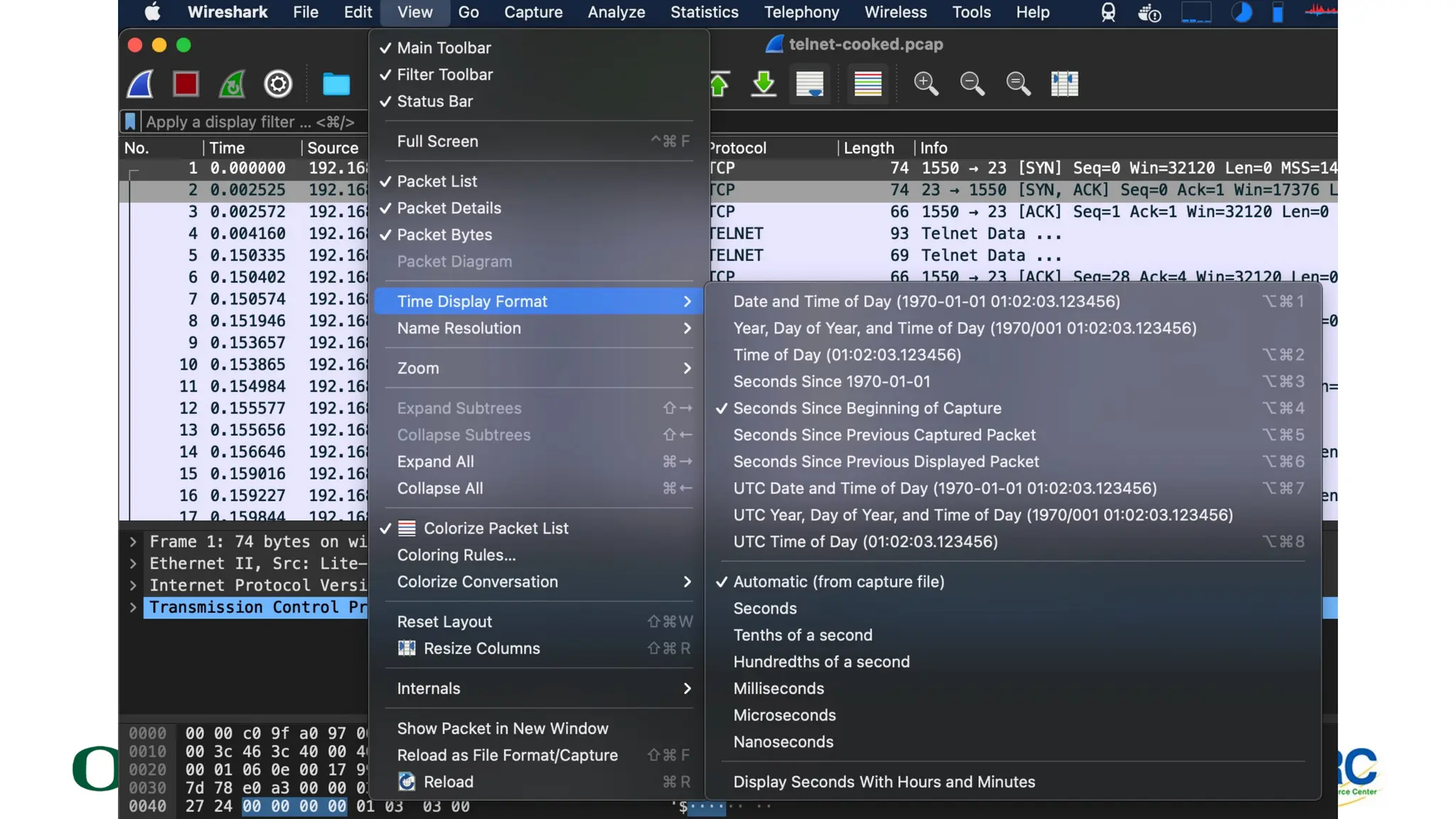
Task: Open the Statistics menu
Action: click(704, 12)
